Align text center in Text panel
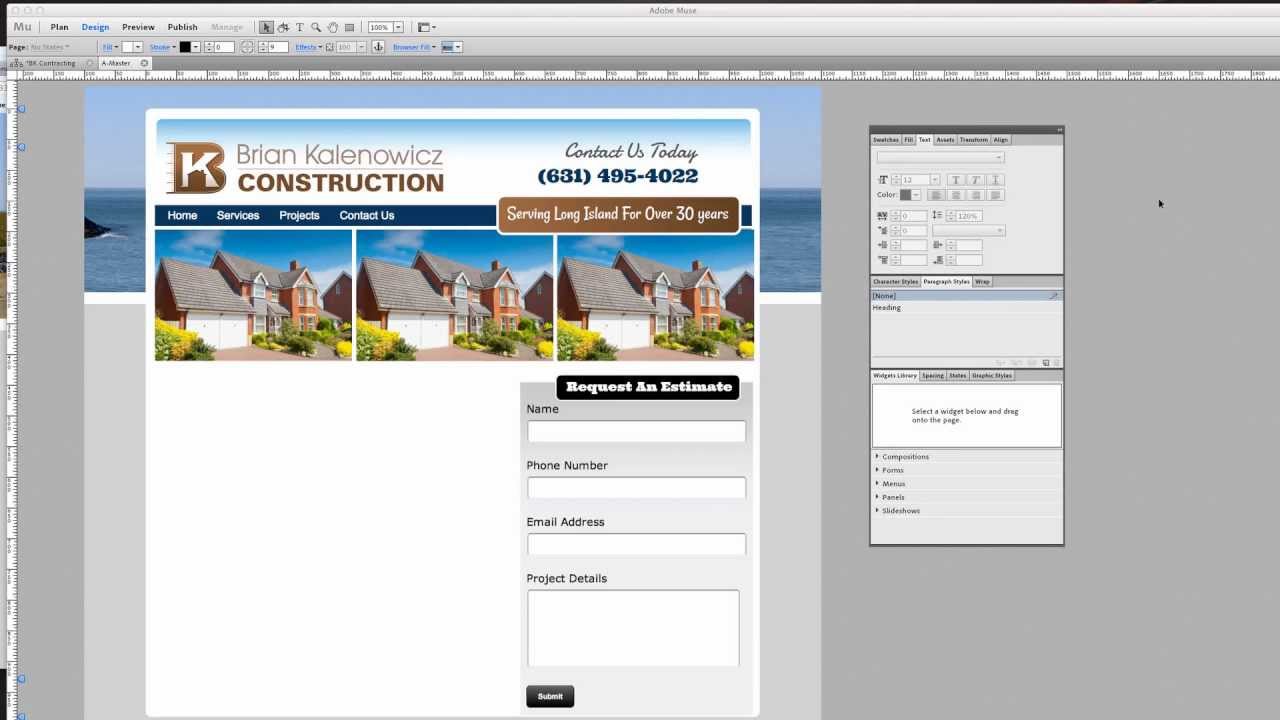The image size is (1280, 720). [956, 195]
